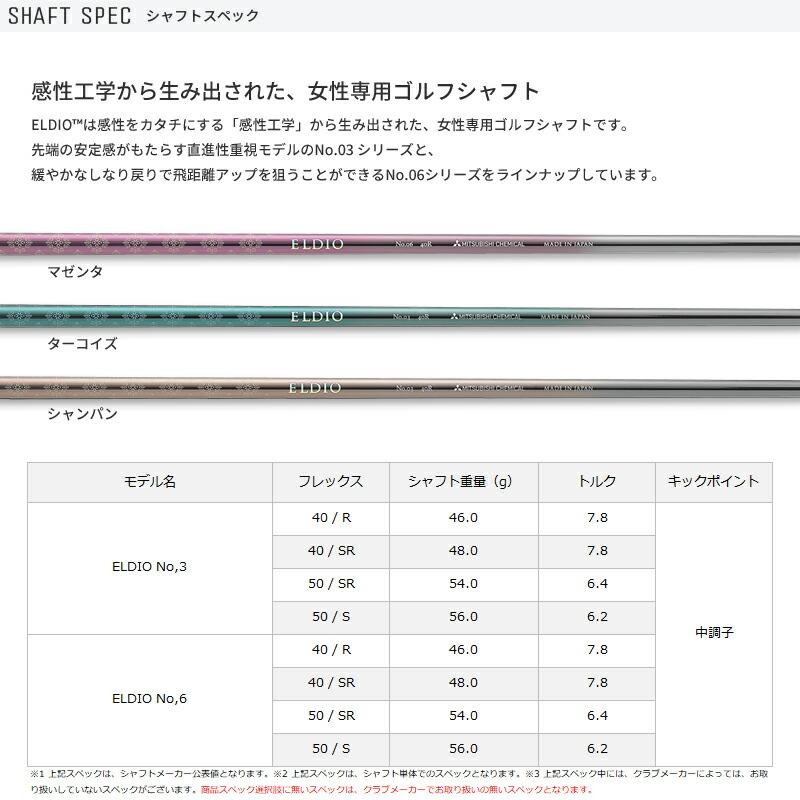This screenshot has height=800, width=800.
Task: Click the フレックス column header
Action: click(x=331, y=482)
